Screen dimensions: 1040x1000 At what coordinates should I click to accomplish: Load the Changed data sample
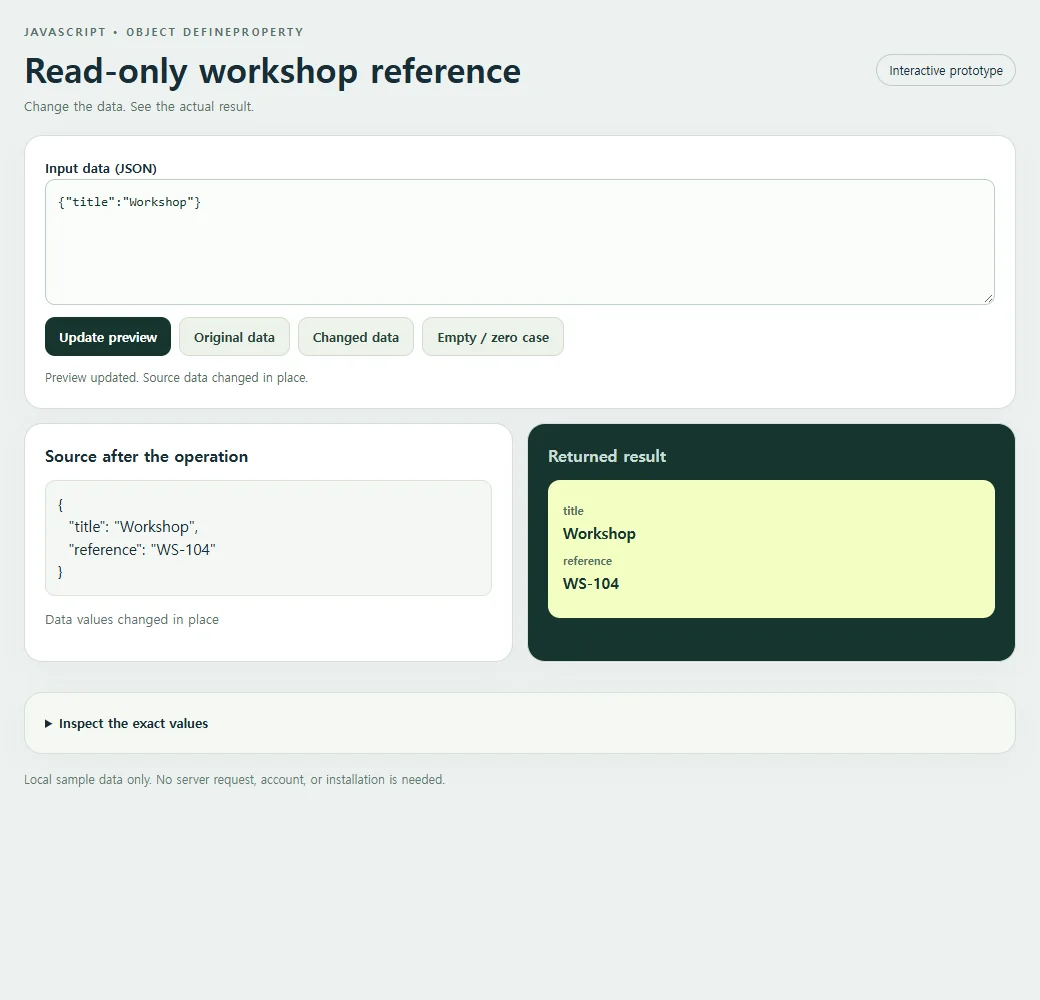coord(356,337)
